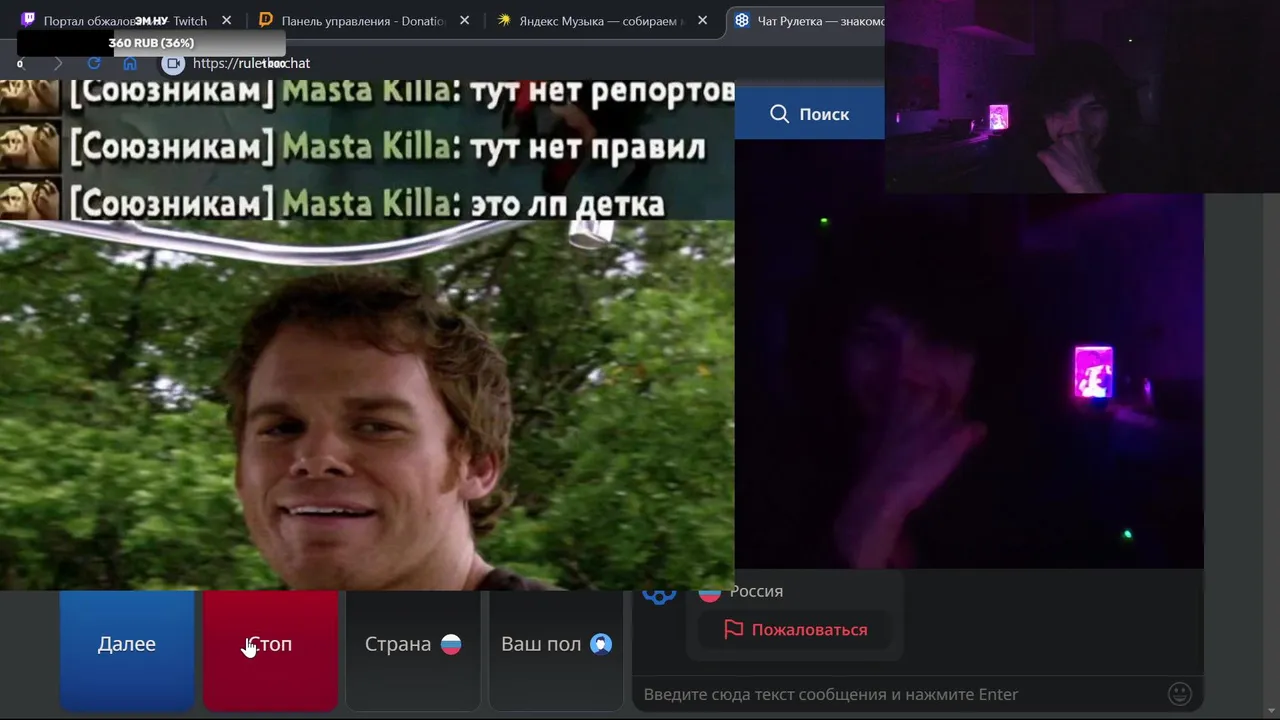
Task: Click the Поиск search button
Action: 810,114
